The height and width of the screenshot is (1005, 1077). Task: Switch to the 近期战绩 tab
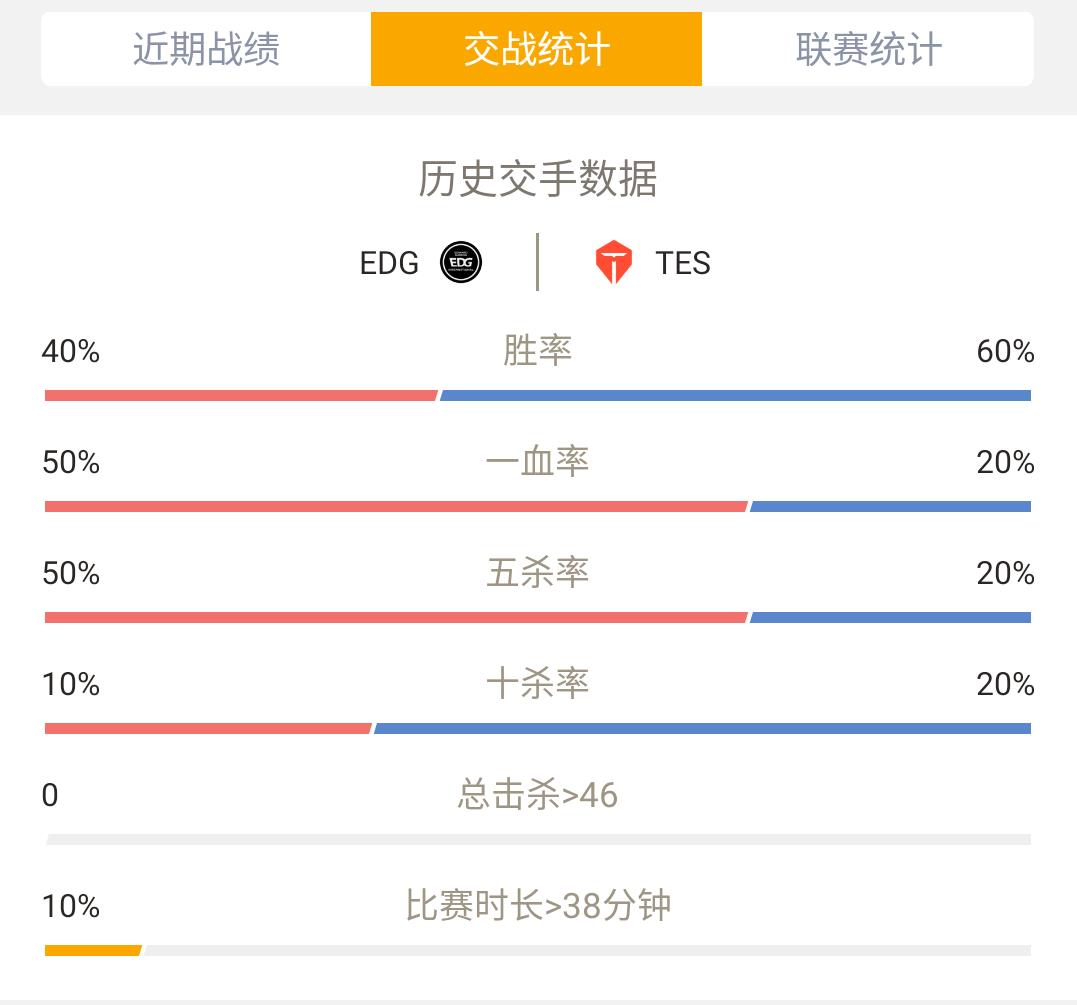(x=206, y=49)
